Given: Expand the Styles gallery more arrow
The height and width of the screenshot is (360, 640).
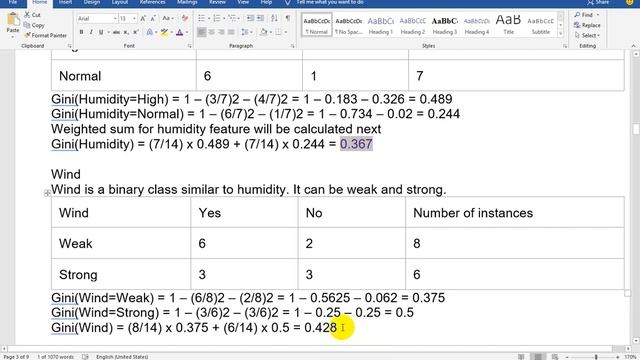Looking at the screenshot, I should pos(560,33).
